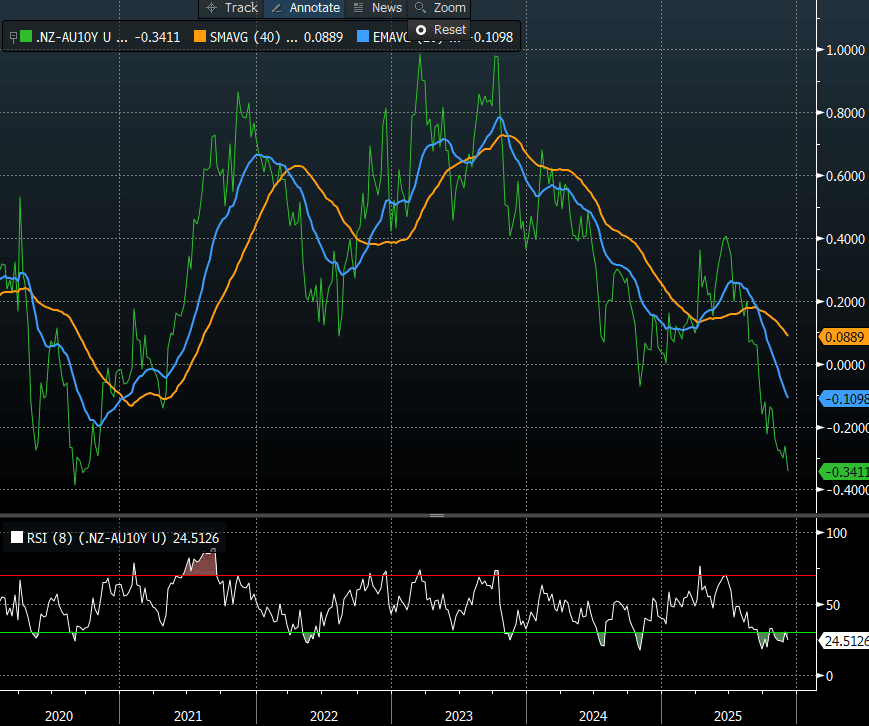Click the Track crosshair icon
Viewport: 869px width, 726px height.
(x=211, y=8)
